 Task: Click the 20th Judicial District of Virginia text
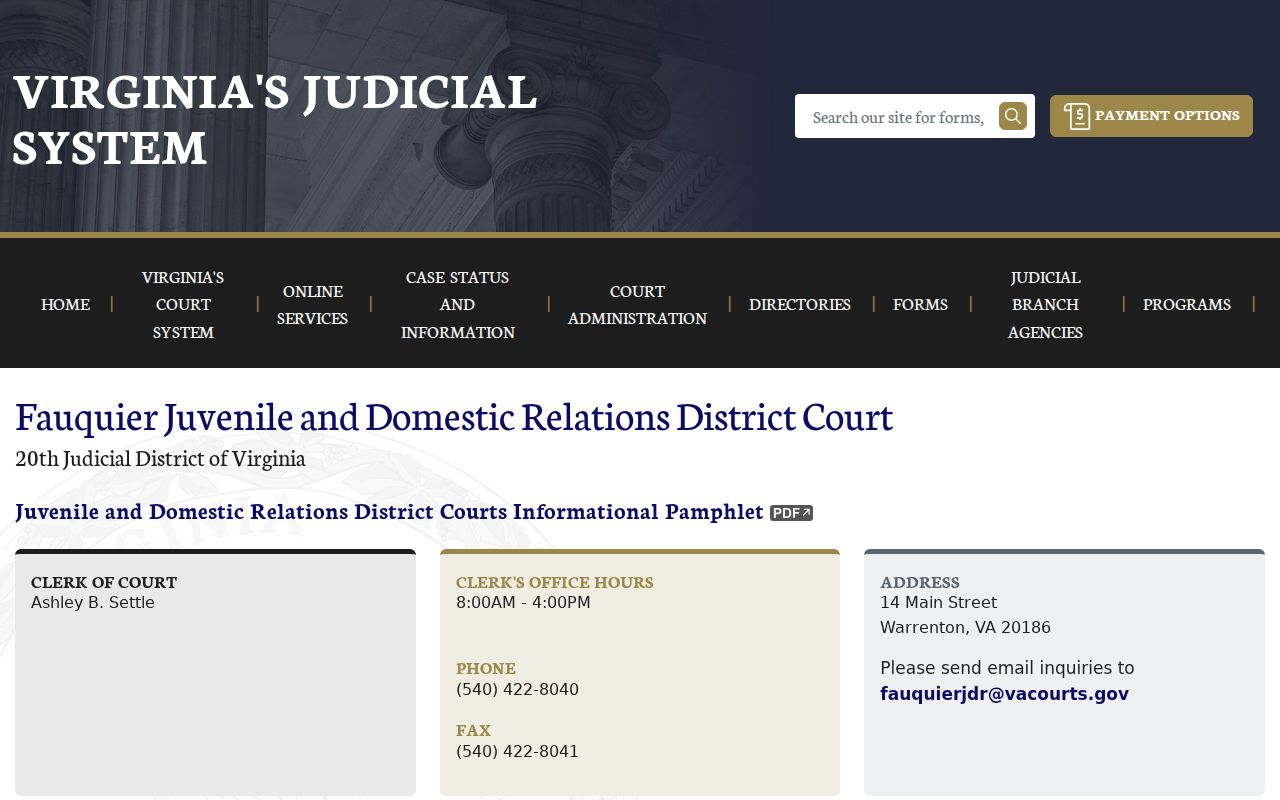[160, 459]
